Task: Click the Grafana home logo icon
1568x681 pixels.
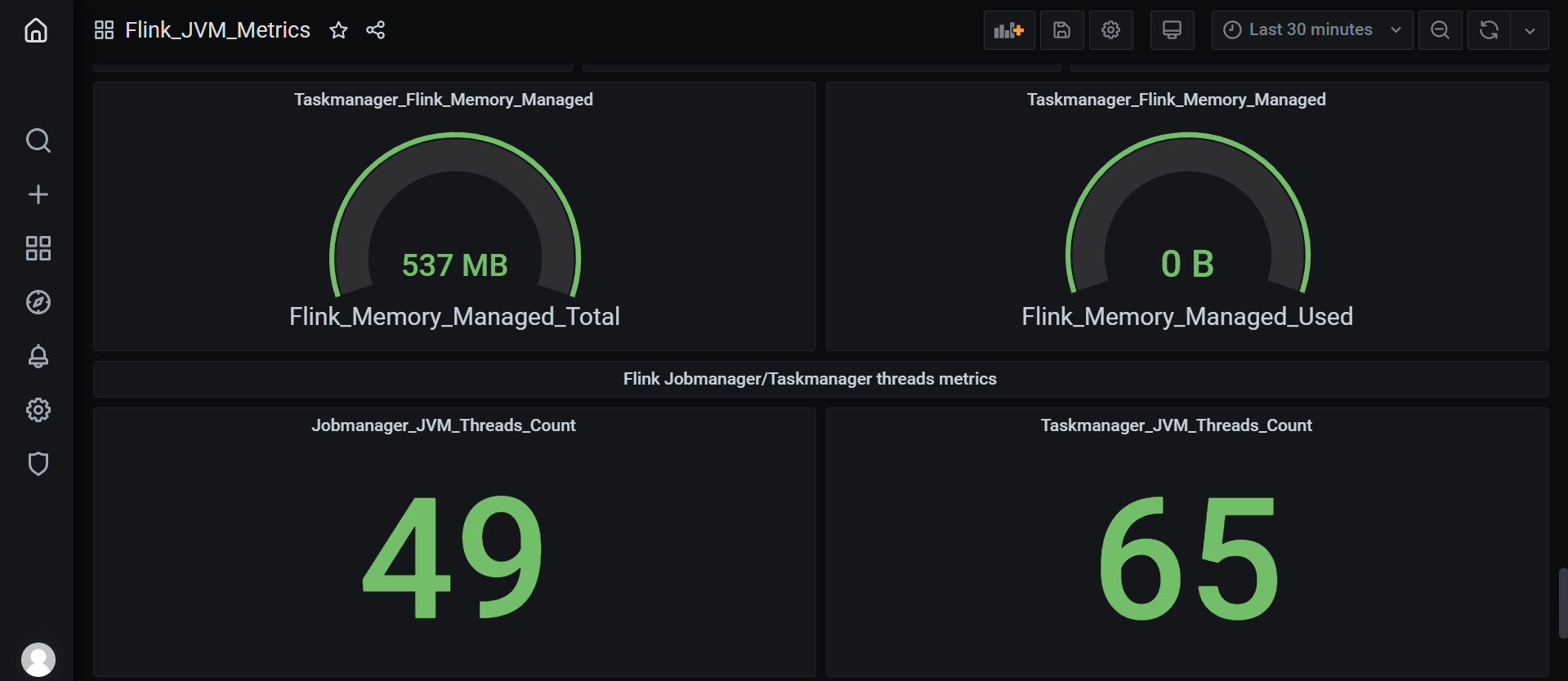Action: pyautogui.click(x=36, y=30)
